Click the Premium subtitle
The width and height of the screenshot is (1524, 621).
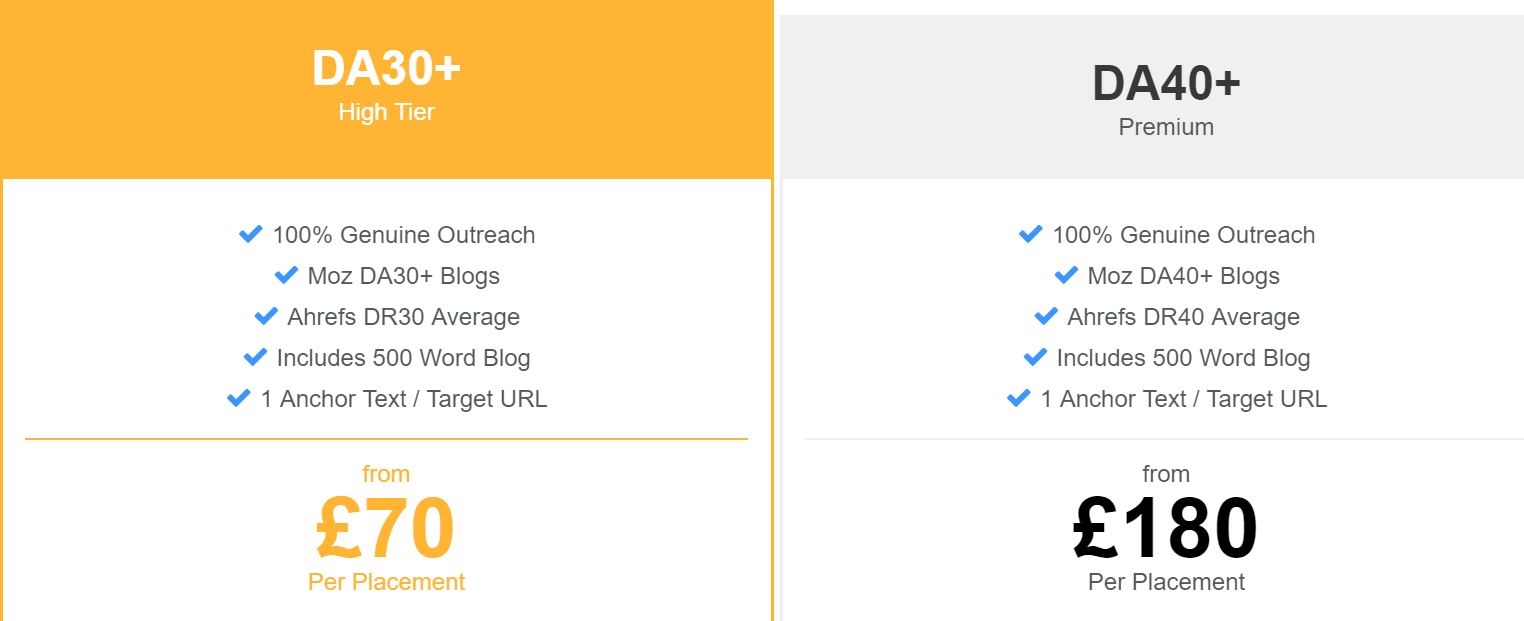(x=1166, y=127)
